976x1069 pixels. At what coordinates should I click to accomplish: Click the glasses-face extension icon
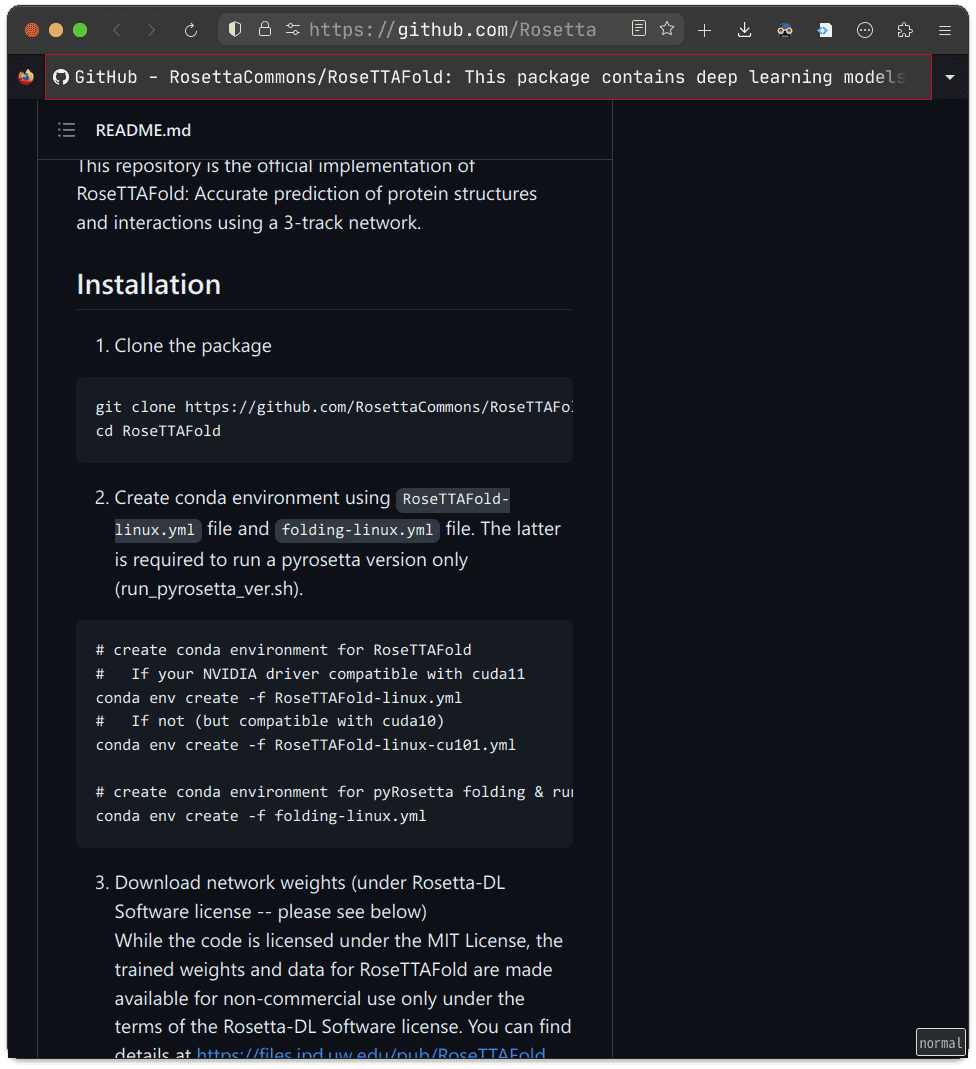(785, 30)
